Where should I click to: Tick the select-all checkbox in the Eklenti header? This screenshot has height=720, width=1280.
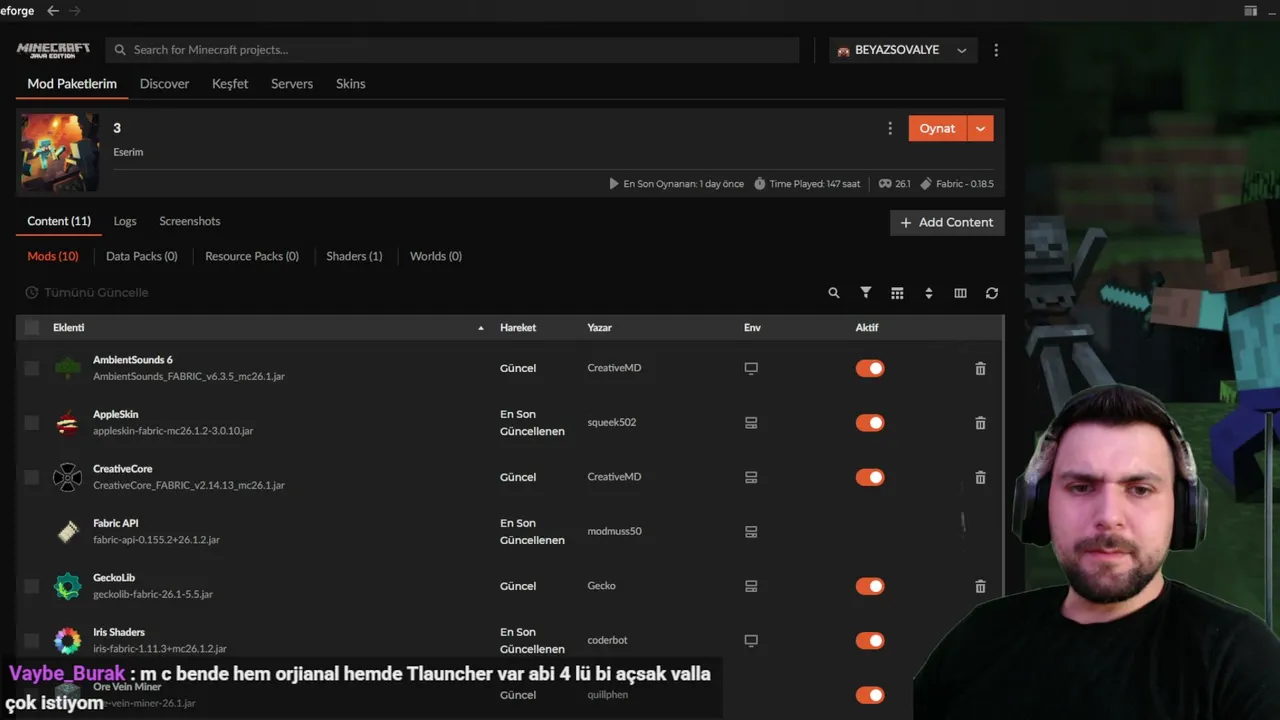tap(32, 327)
